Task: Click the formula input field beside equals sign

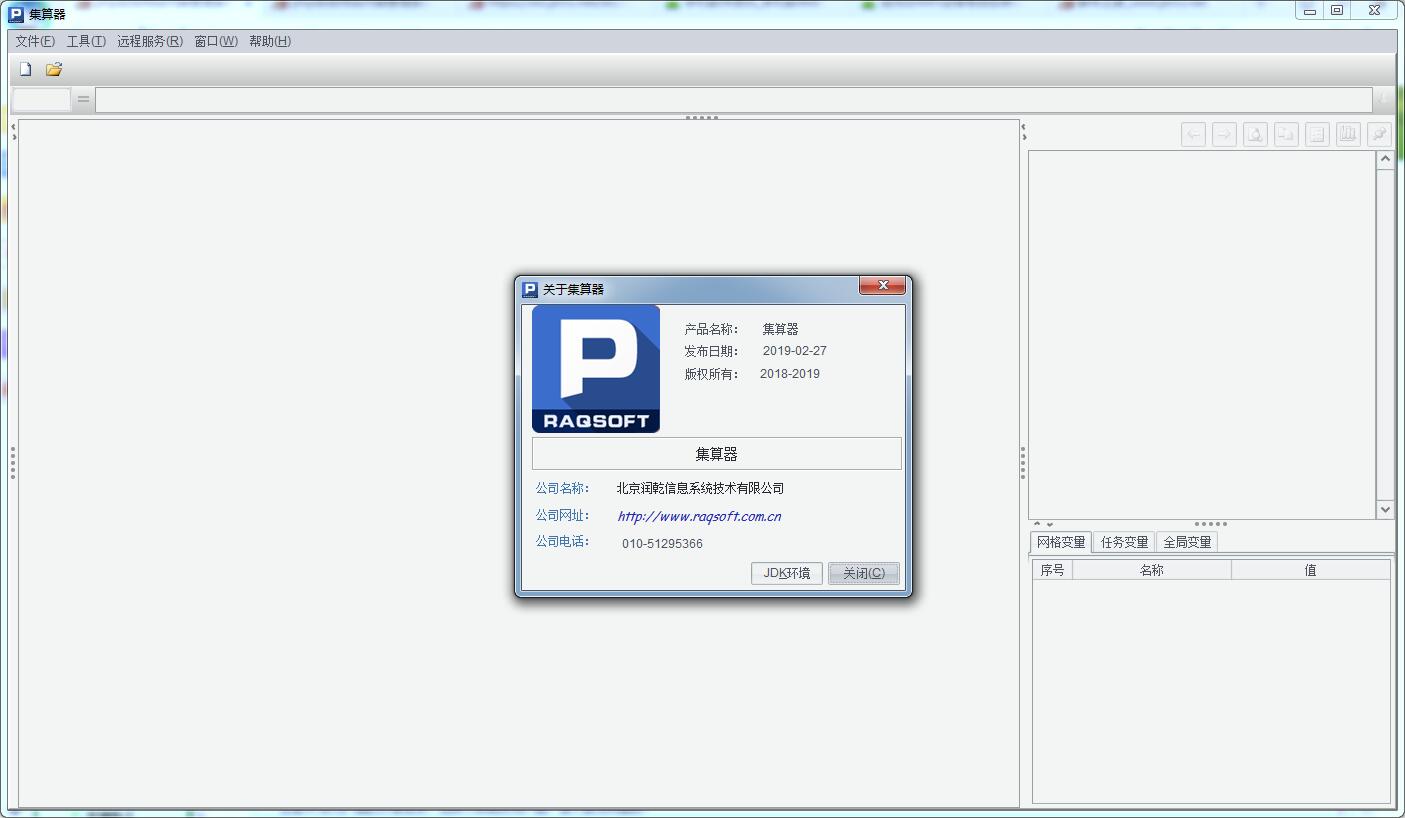Action: click(733, 99)
